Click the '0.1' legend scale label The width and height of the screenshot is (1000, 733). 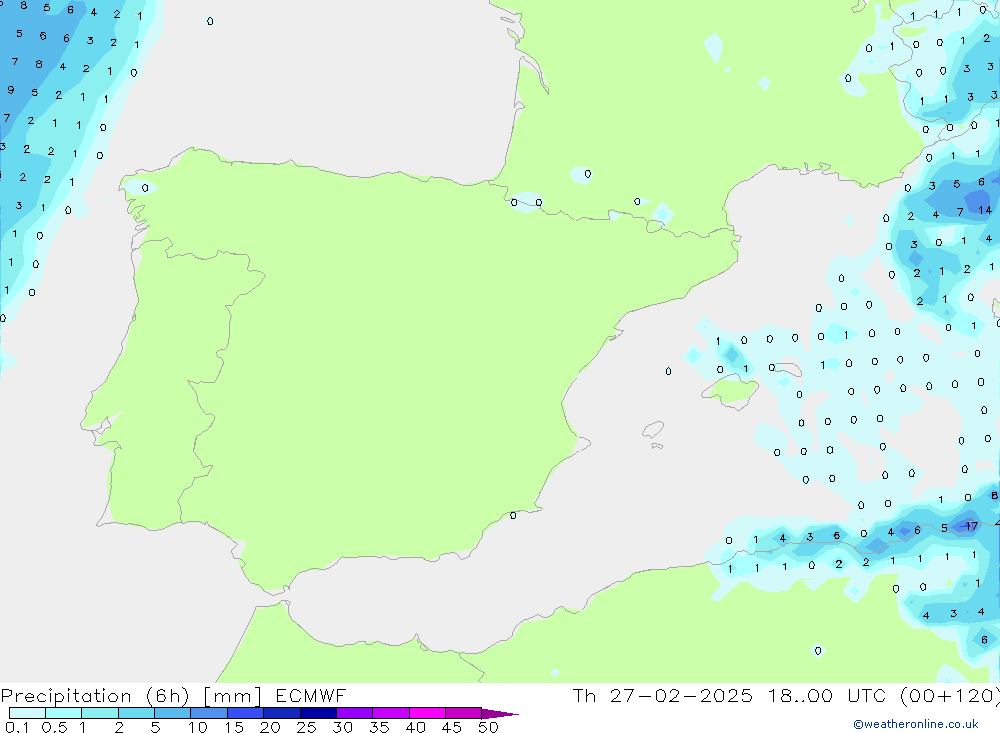click(17, 727)
